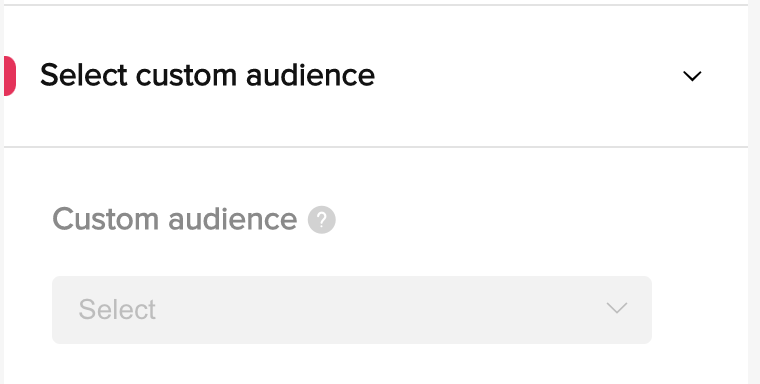Click the empty area of the Select field

pyautogui.click(x=378, y=310)
